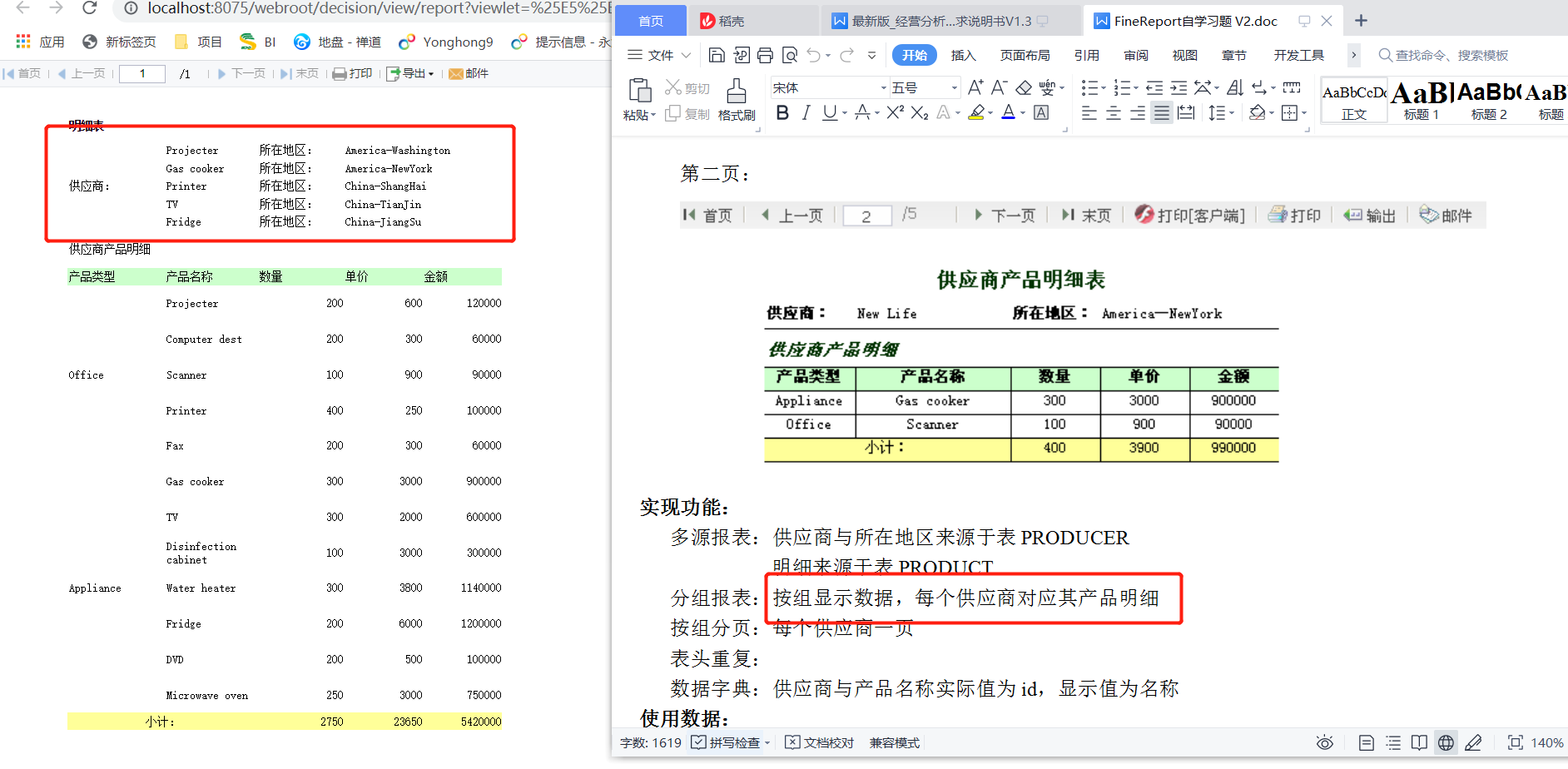Reload the browser page
Image resolution: width=1568 pixels, height=769 pixels.
pos(90,7)
